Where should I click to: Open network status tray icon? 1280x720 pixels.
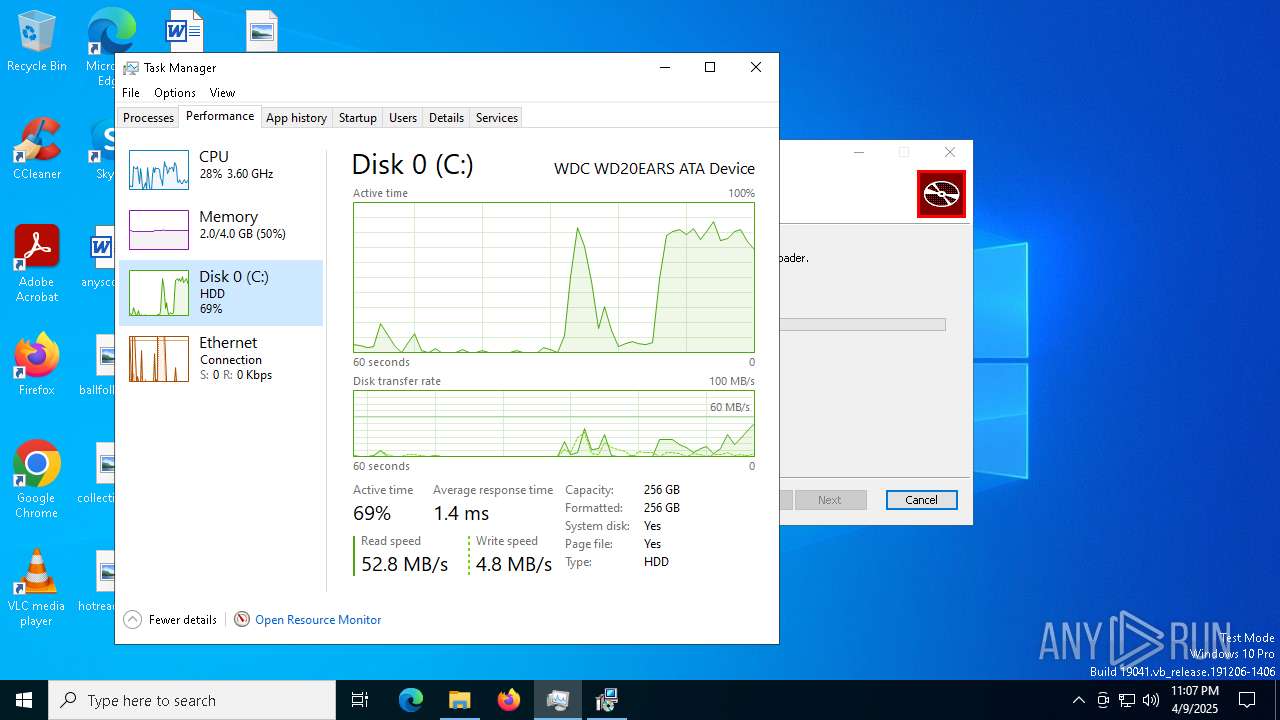[x=1127, y=700]
